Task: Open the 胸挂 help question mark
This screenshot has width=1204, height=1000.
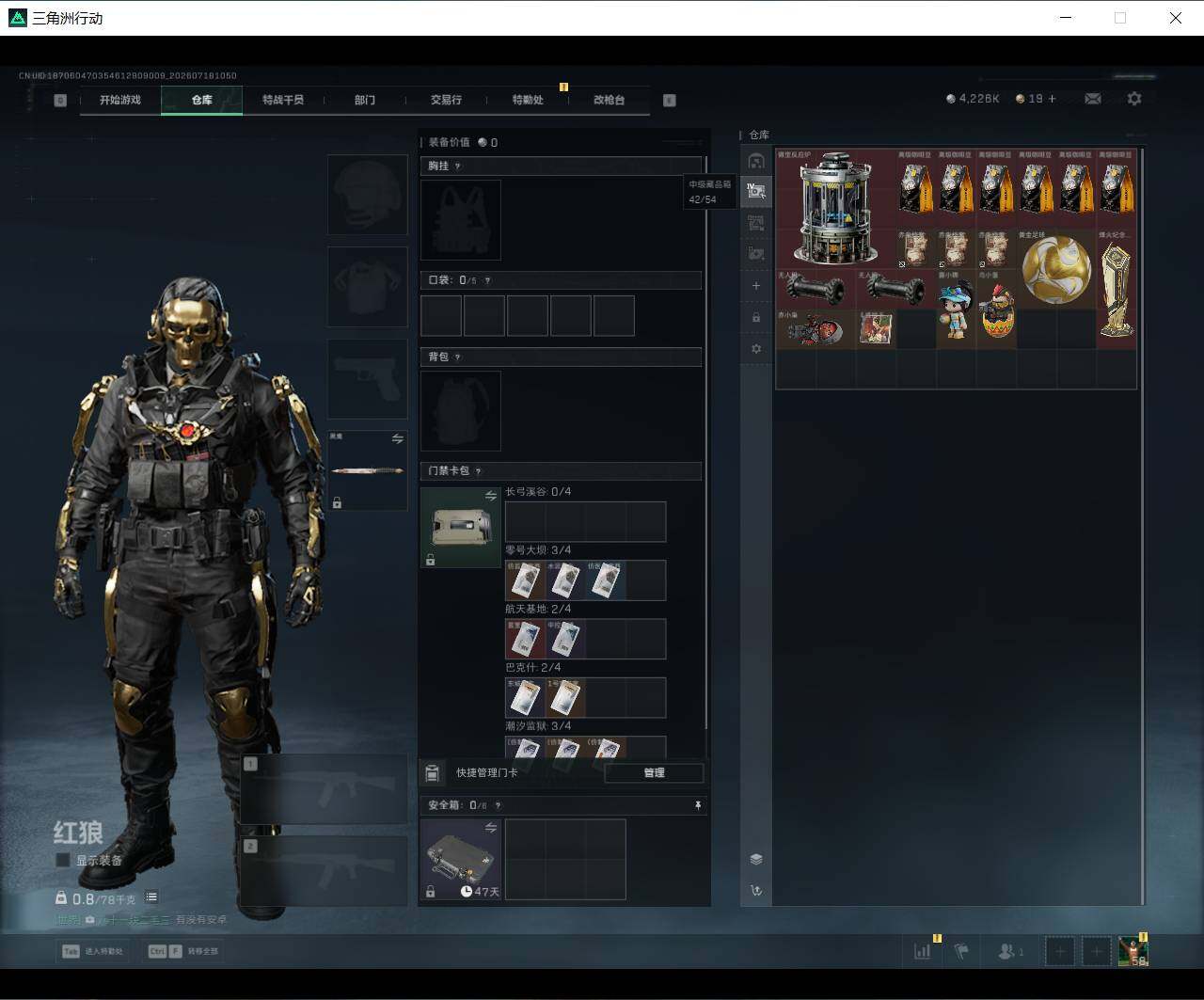Action: (458, 167)
